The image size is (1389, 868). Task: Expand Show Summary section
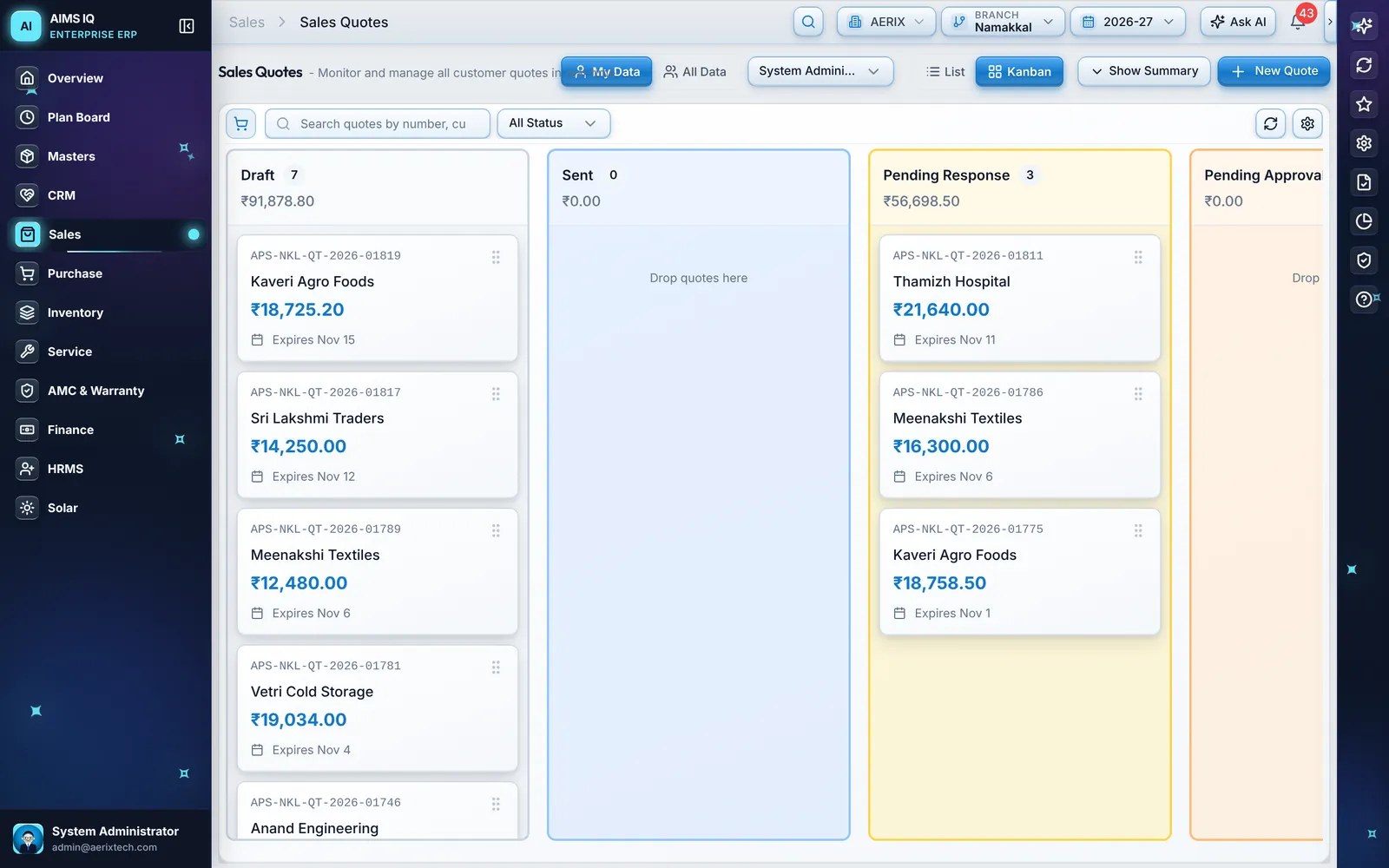click(x=1144, y=71)
